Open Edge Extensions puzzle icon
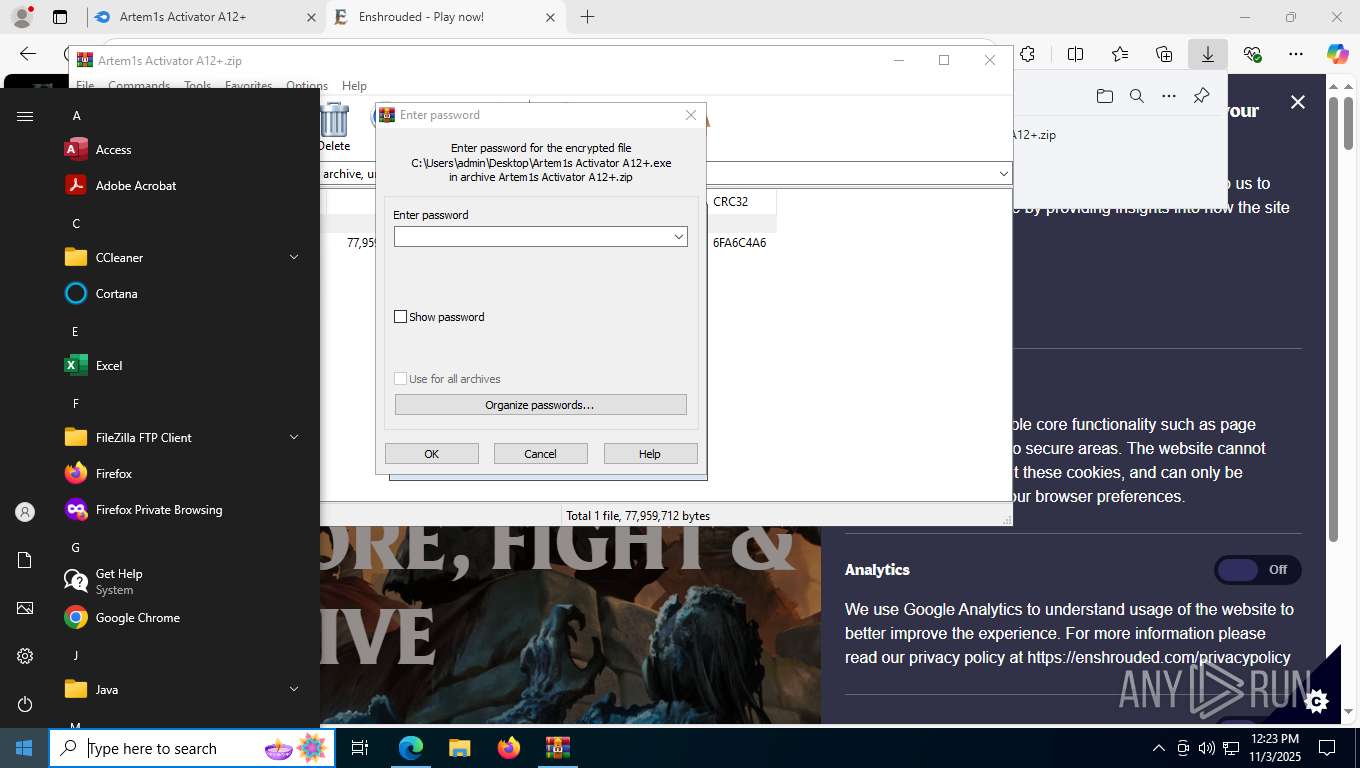 tap(1027, 55)
